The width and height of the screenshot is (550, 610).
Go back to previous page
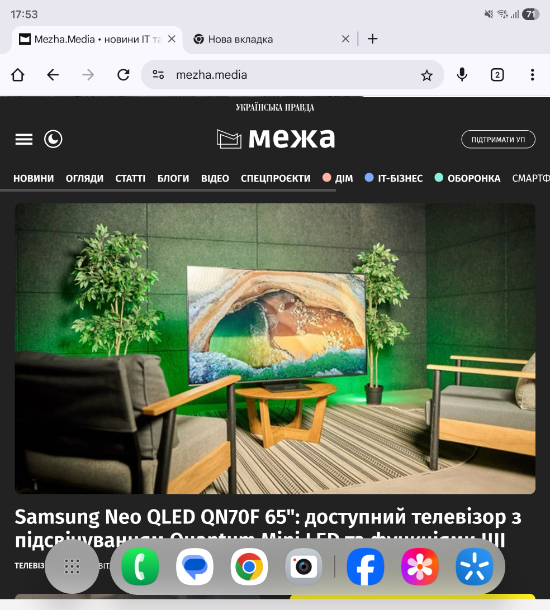tap(53, 75)
